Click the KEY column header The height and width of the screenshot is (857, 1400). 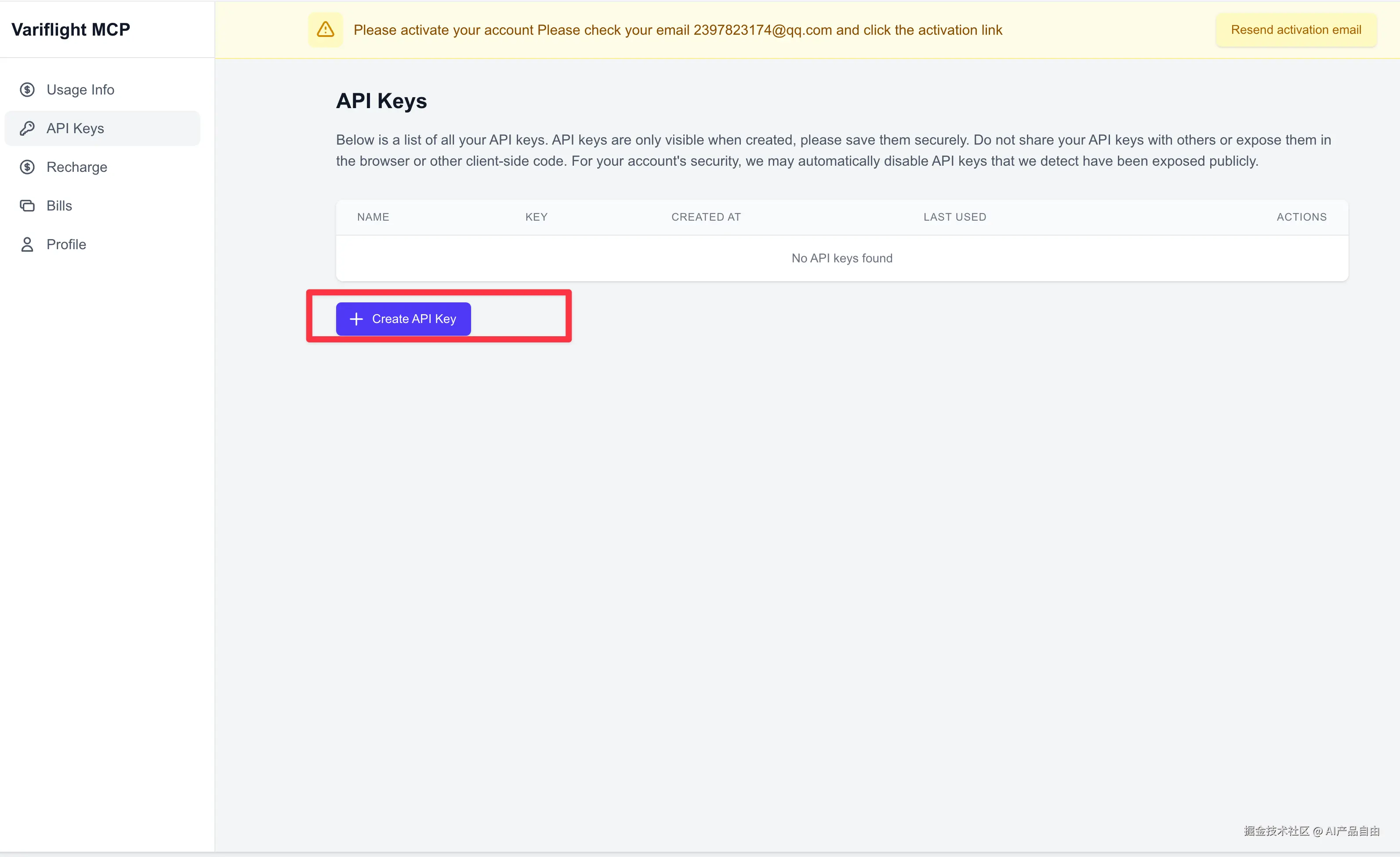[536, 217]
